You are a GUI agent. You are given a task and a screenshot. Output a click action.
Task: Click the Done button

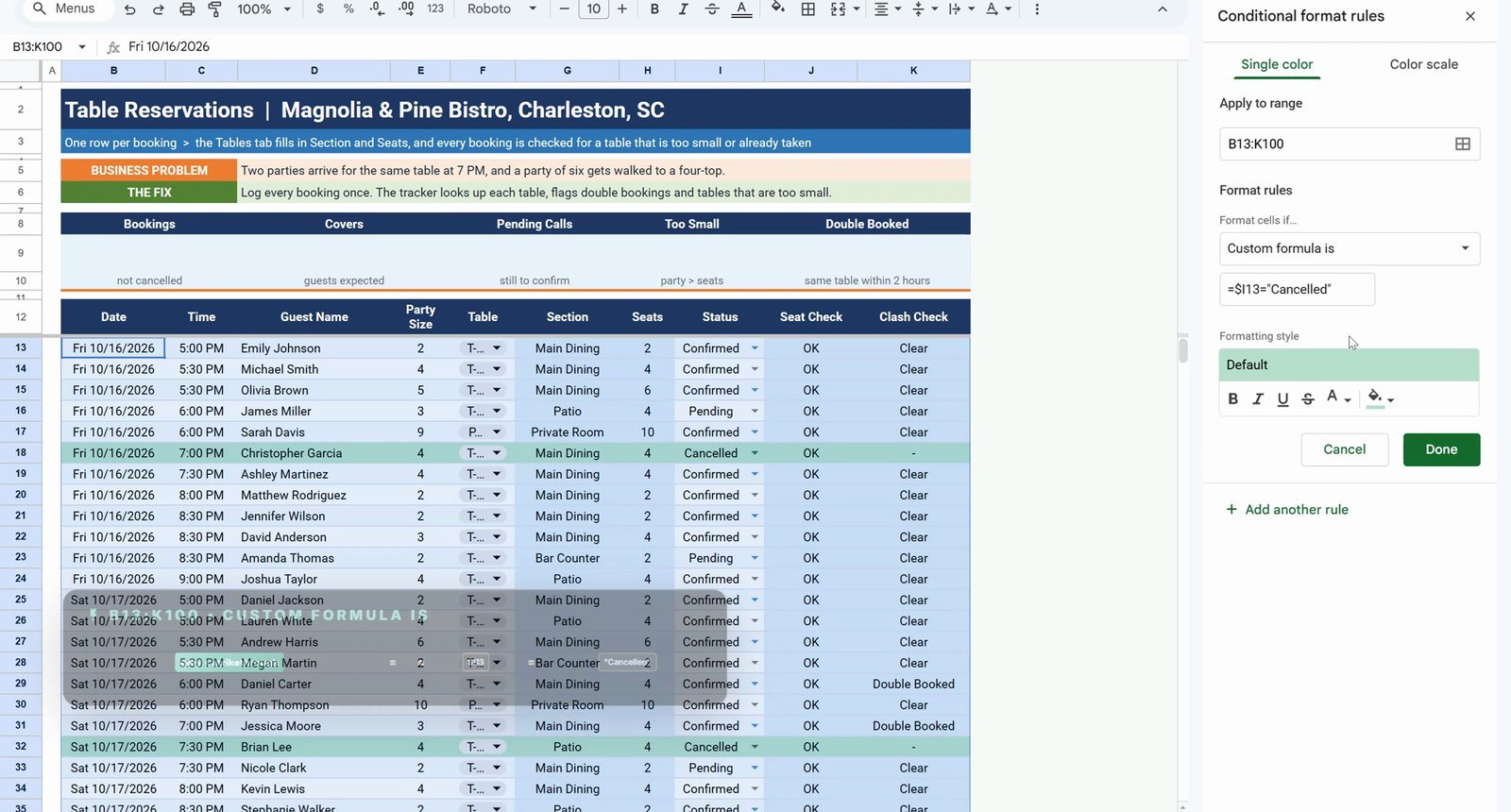point(1441,449)
